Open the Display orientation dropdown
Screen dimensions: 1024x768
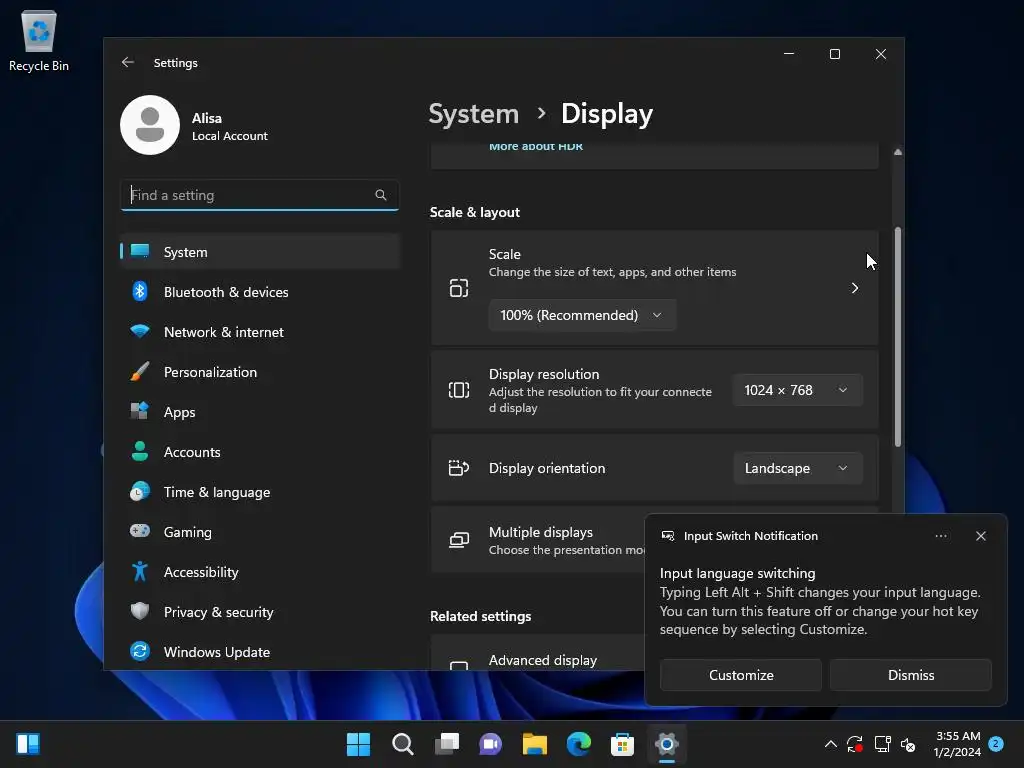(x=797, y=468)
